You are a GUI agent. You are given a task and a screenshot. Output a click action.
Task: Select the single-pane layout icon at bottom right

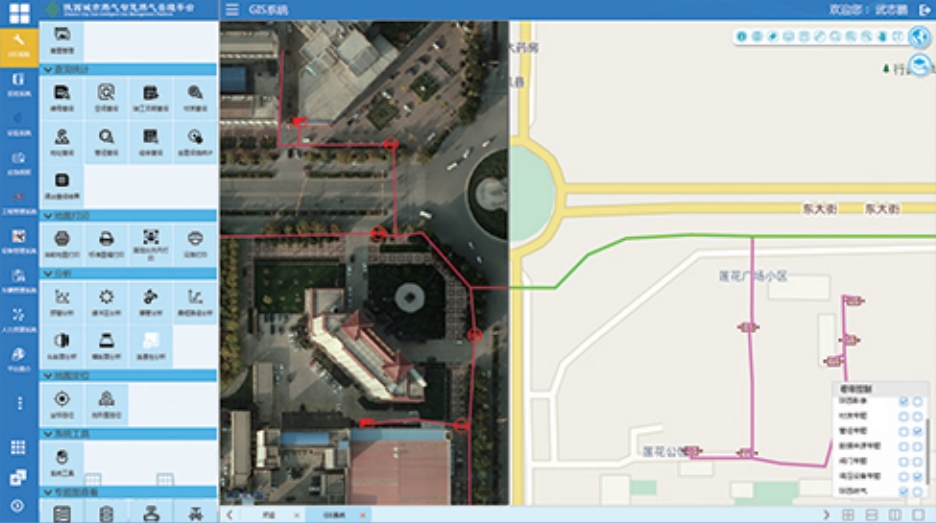918,515
